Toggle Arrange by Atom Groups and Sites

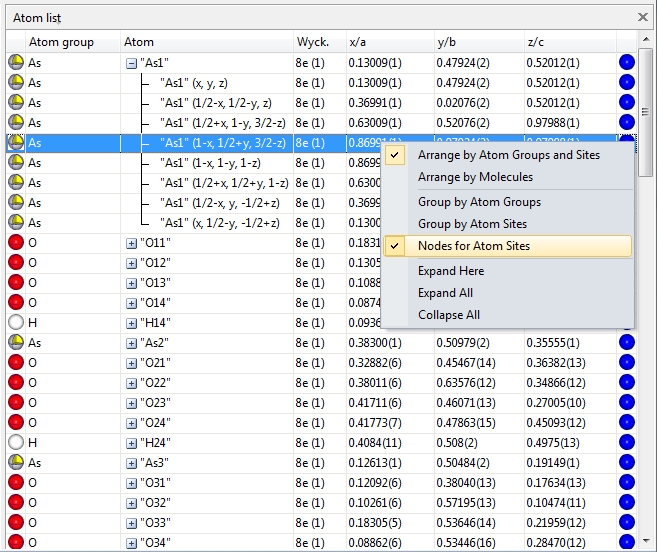(x=508, y=155)
